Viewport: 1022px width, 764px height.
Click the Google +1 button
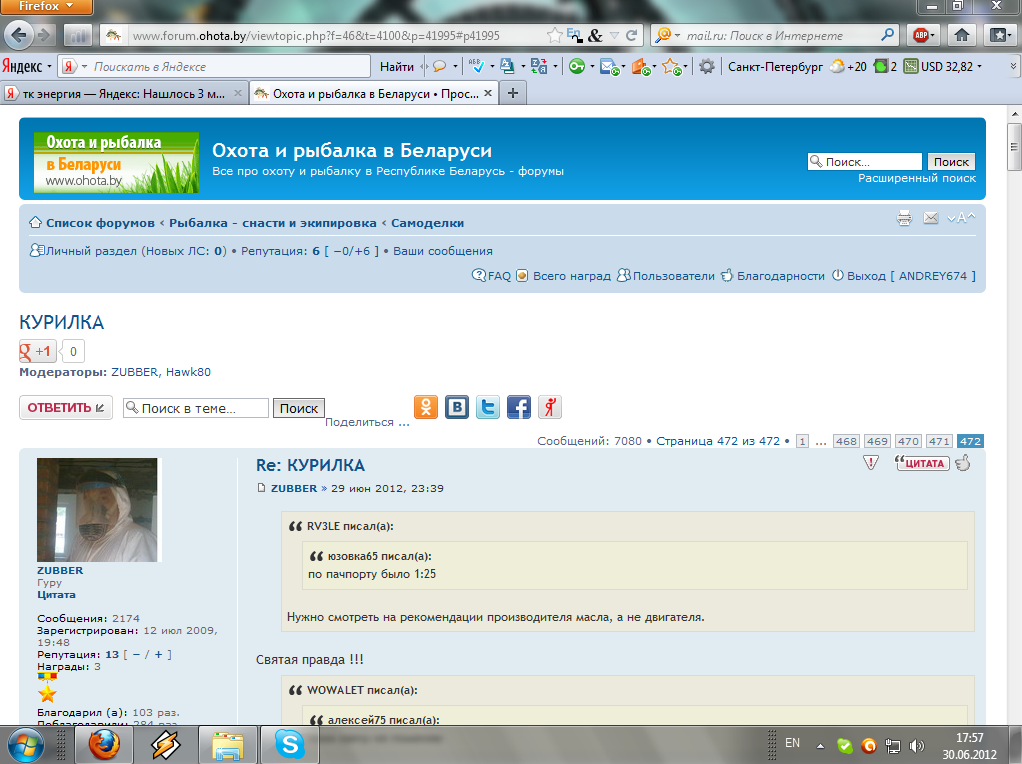38,351
